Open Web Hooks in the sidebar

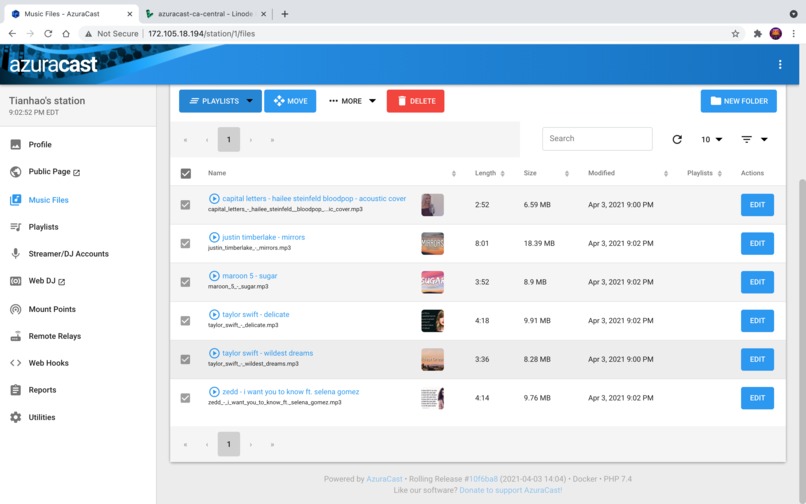click(x=48, y=363)
